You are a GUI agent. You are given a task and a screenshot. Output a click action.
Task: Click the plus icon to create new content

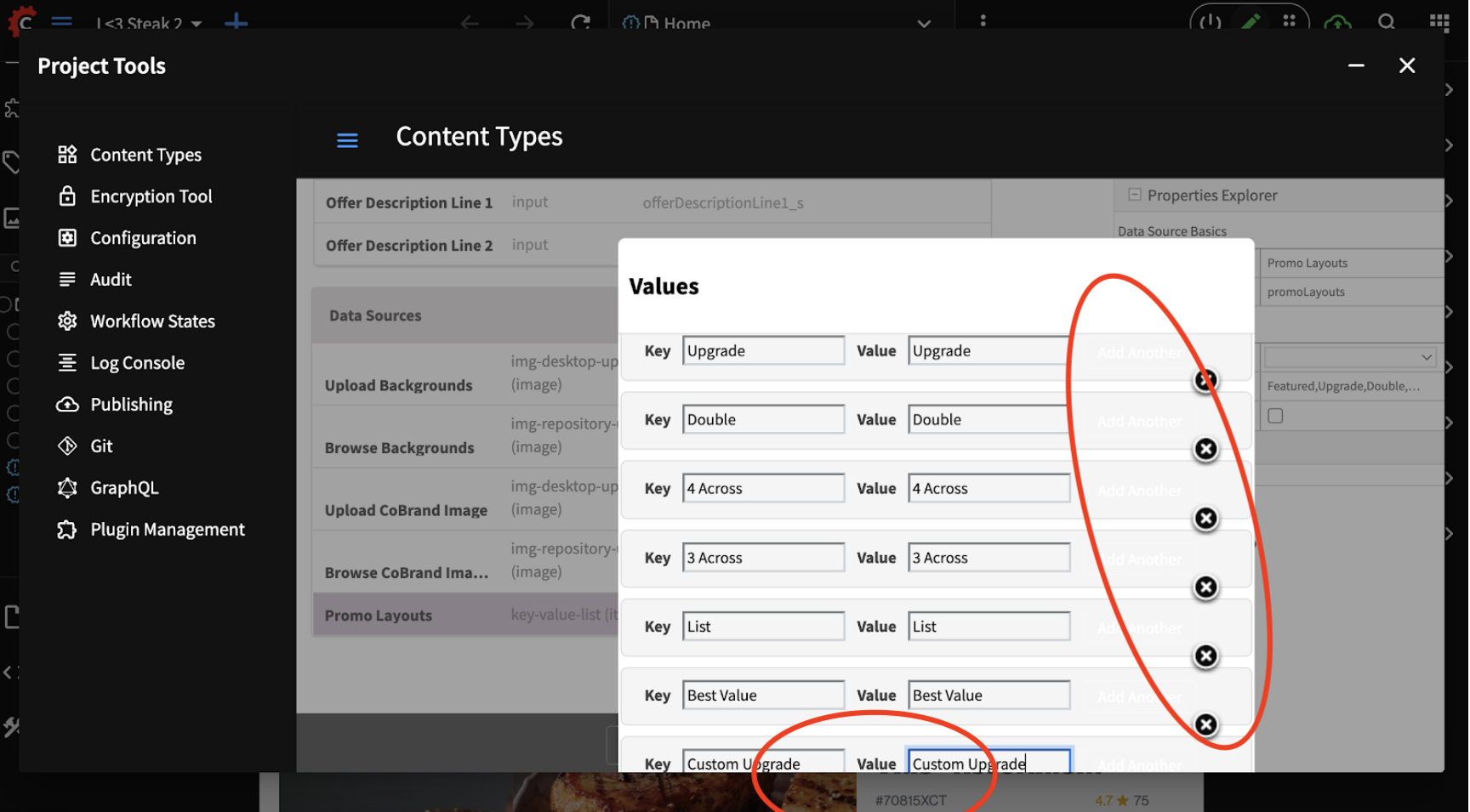click(x=236, y=23)
